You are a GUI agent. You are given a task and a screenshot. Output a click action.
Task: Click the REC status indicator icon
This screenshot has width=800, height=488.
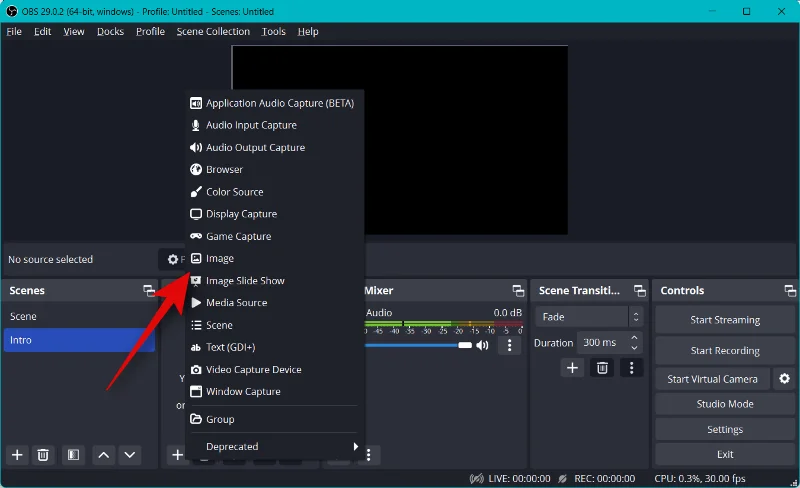562,479
